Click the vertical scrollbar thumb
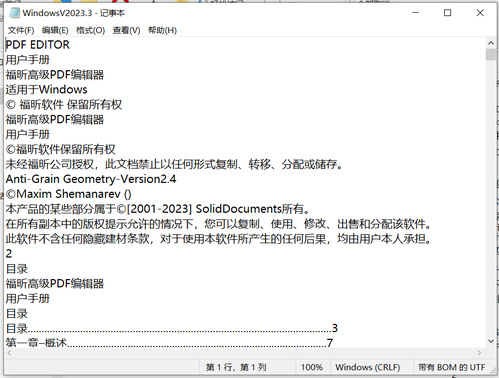 coord(491,54)
